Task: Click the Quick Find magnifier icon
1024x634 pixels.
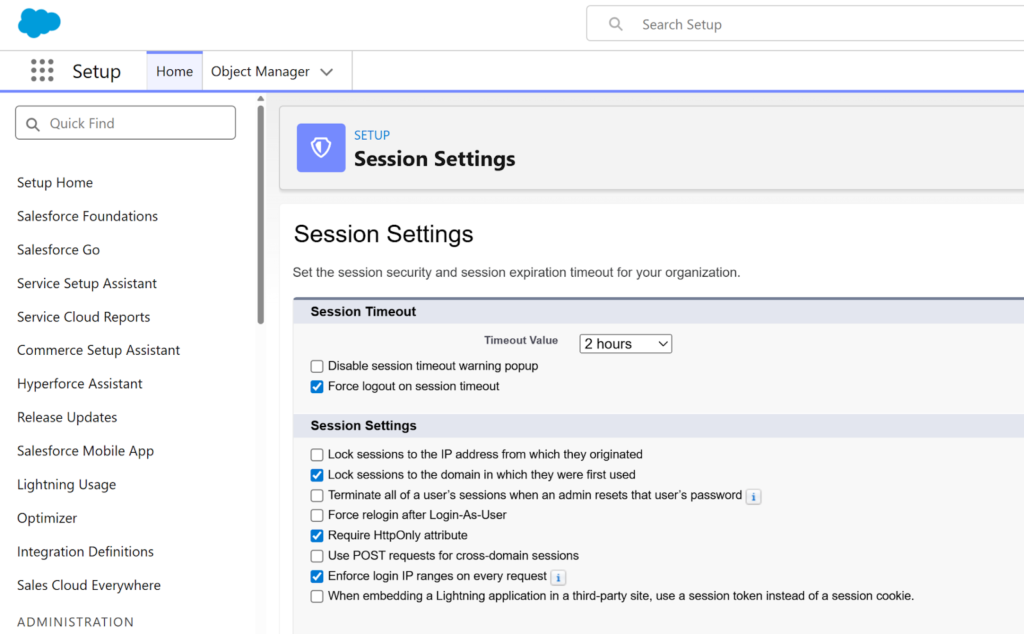Action: point(32,124)
